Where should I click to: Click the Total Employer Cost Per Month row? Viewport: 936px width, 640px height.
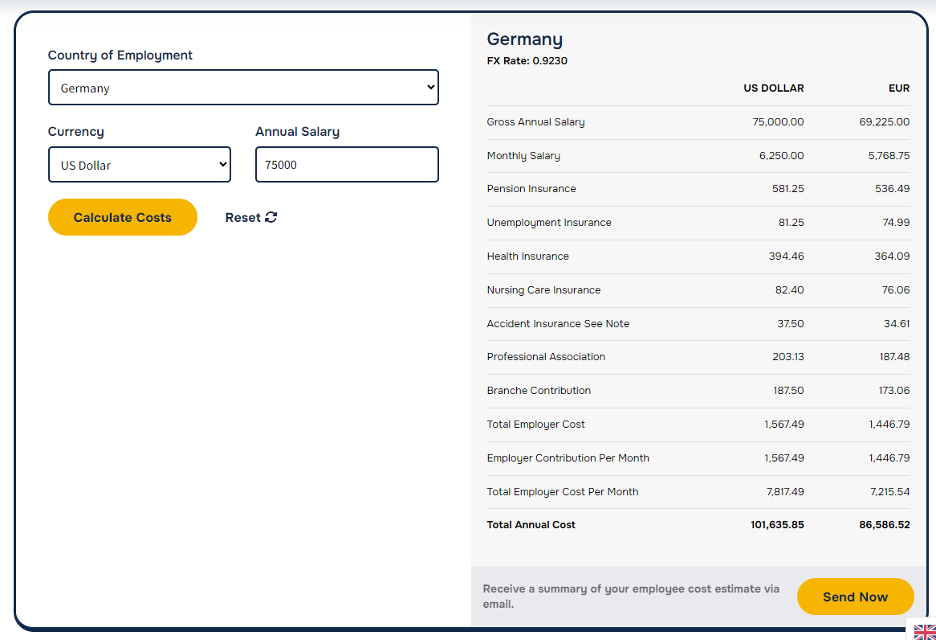[698, 492]
